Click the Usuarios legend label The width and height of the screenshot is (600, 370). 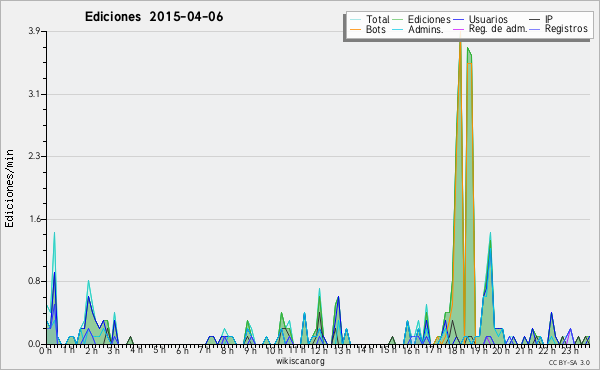[x=488, y=19]
